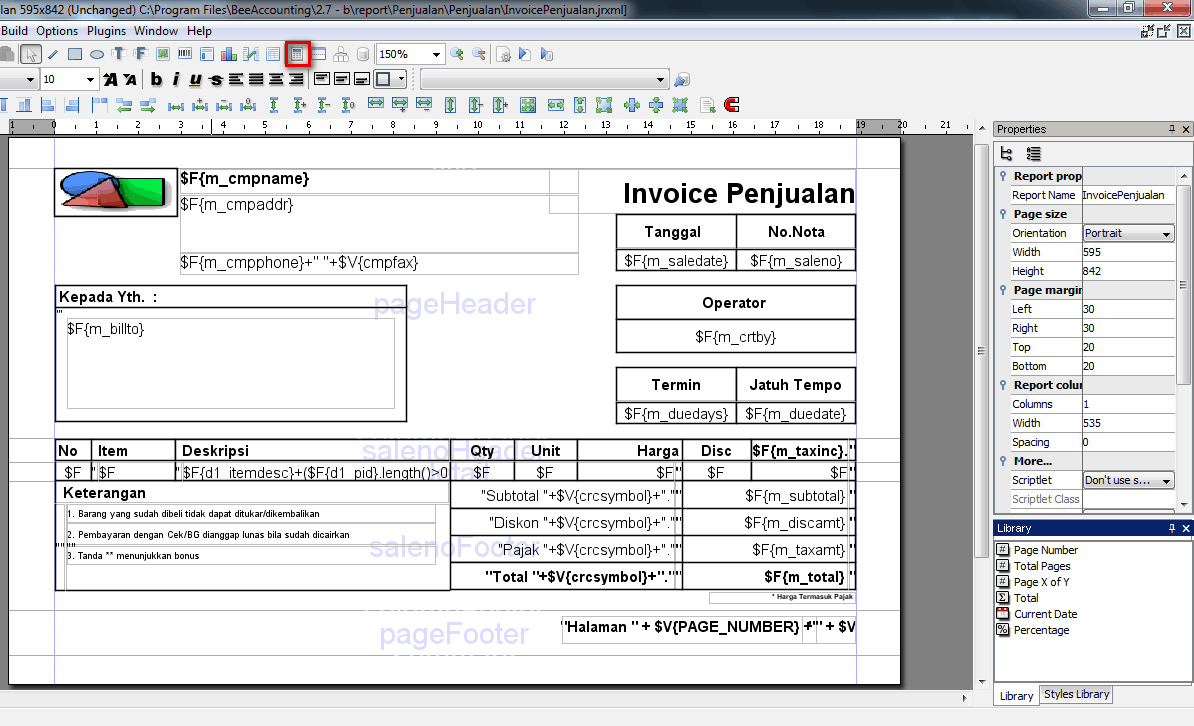The height and width of the screenshot is (726, 1194).
Task: Select the Chart element tool
Action: (x=227, y=54)
